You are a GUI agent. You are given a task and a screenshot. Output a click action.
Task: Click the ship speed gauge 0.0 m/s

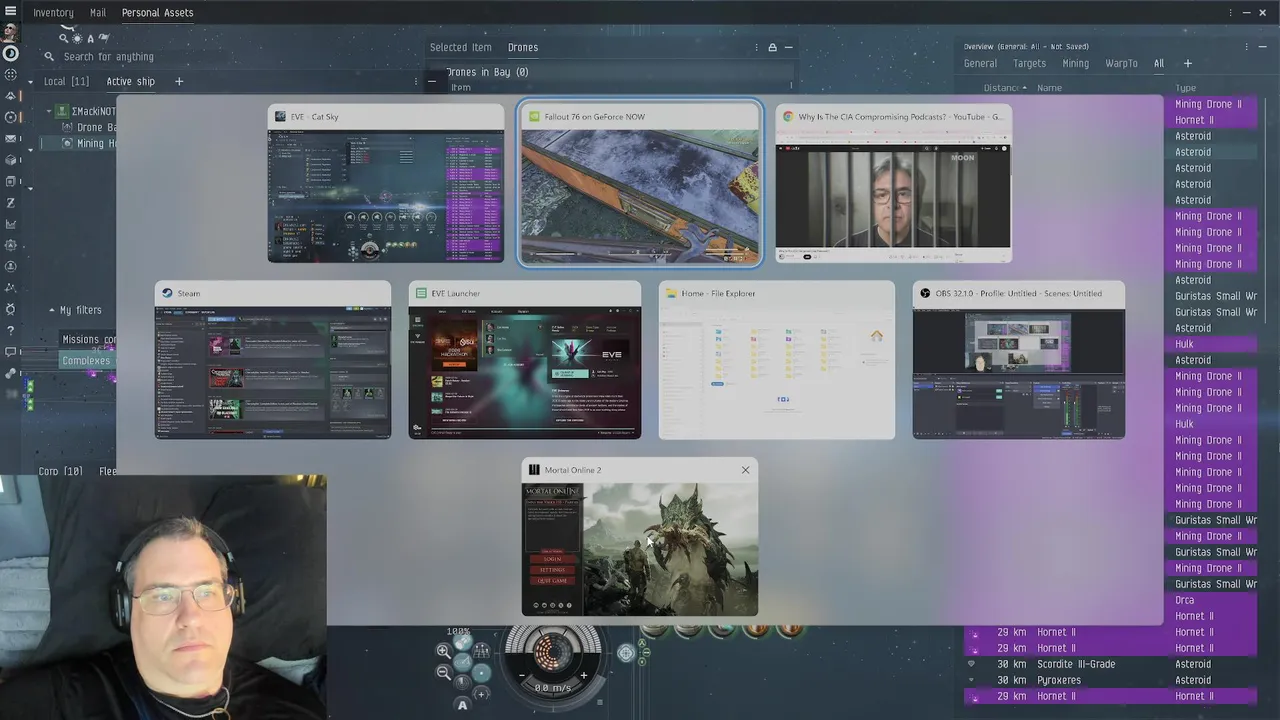pyautogui.click(x=553, y=688)
